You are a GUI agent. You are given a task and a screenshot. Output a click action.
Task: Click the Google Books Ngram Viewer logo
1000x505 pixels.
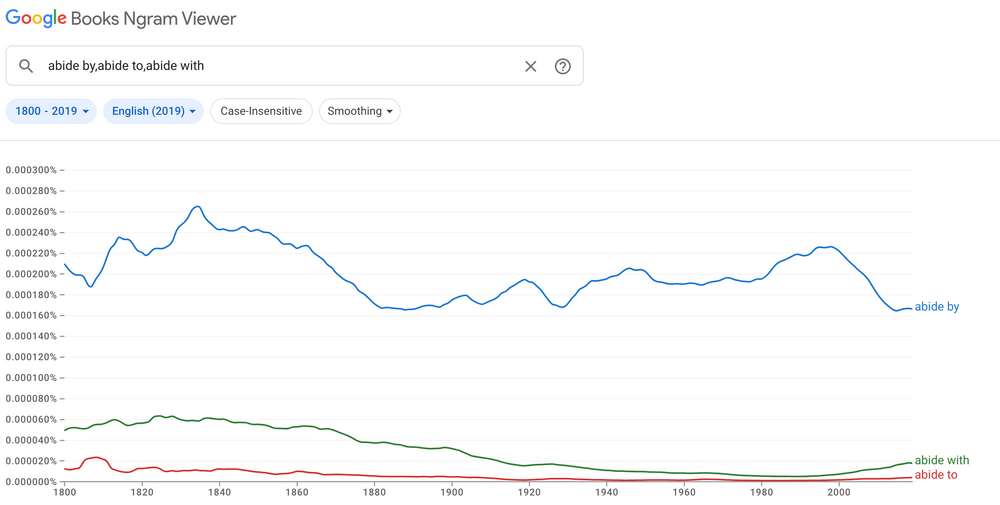pos(122,19)
